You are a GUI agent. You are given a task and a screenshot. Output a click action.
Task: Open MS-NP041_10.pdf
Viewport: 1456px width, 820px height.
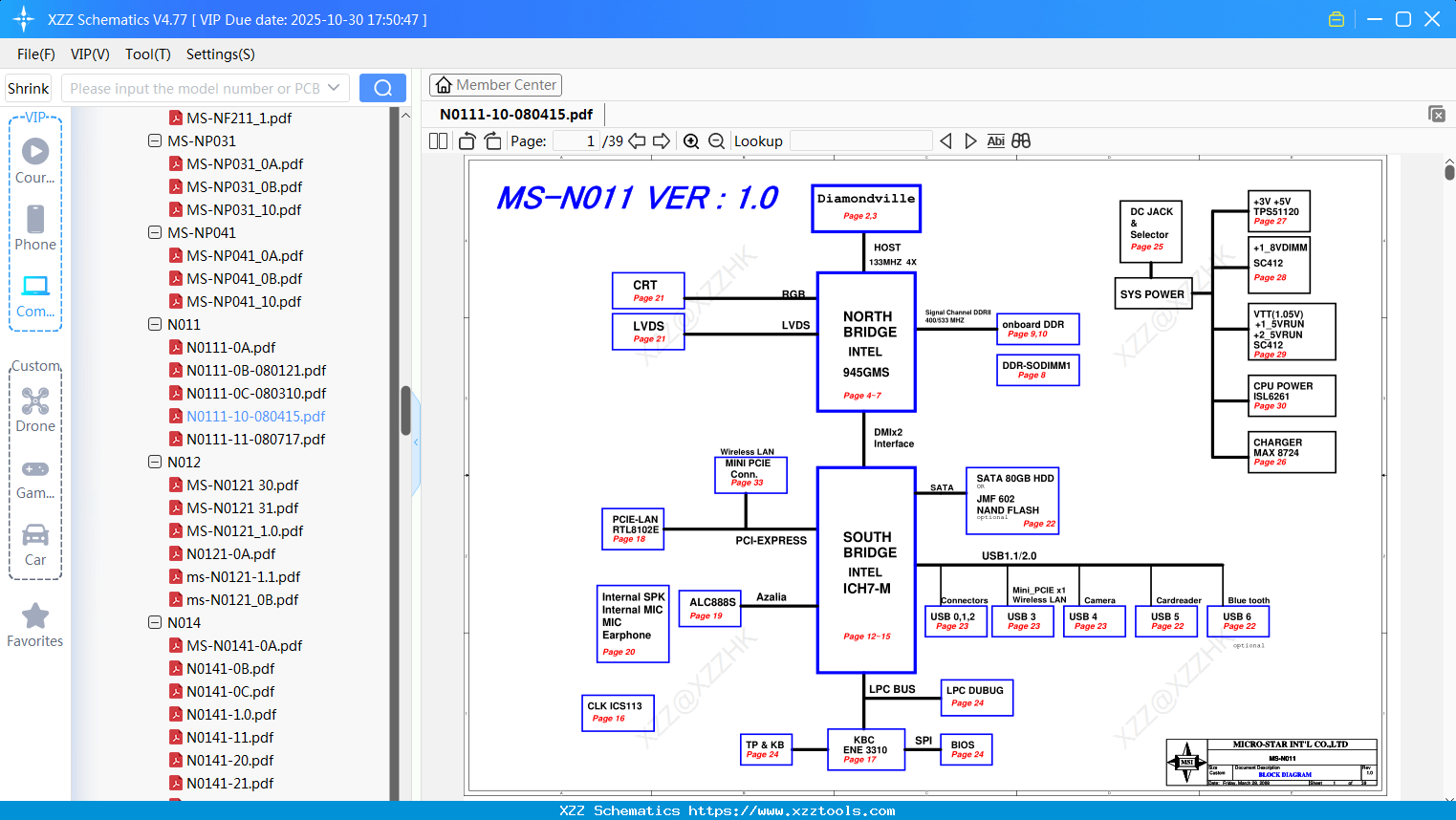click(244, 301)
